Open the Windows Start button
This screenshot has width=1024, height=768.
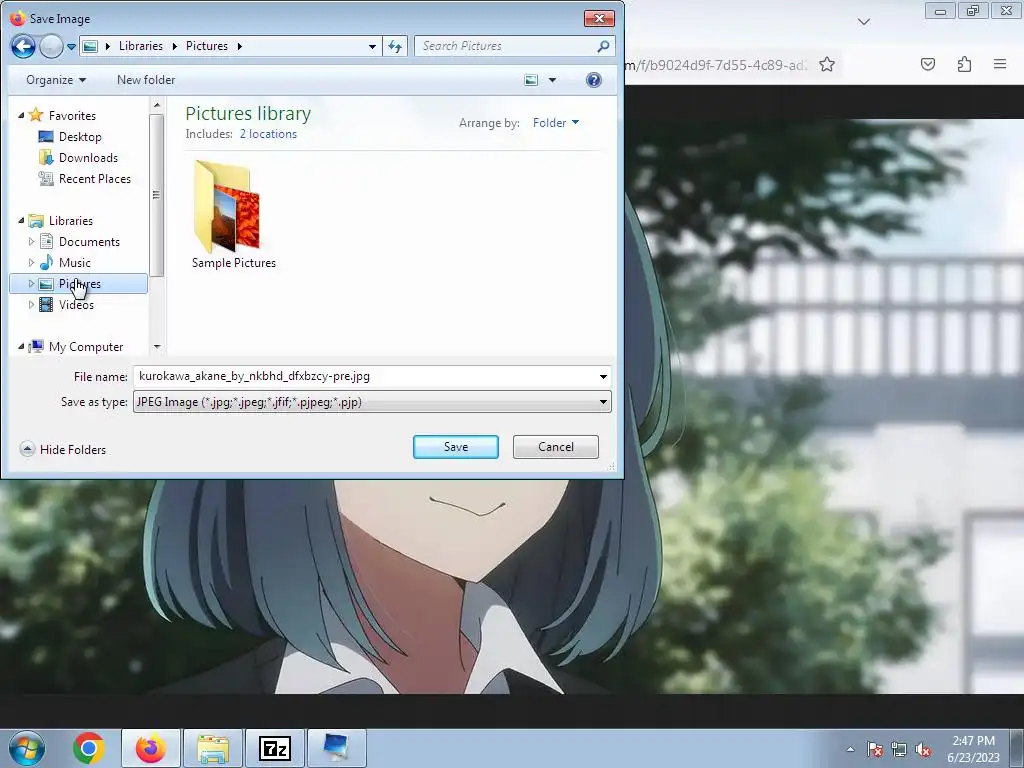click(x=27, y=748)
